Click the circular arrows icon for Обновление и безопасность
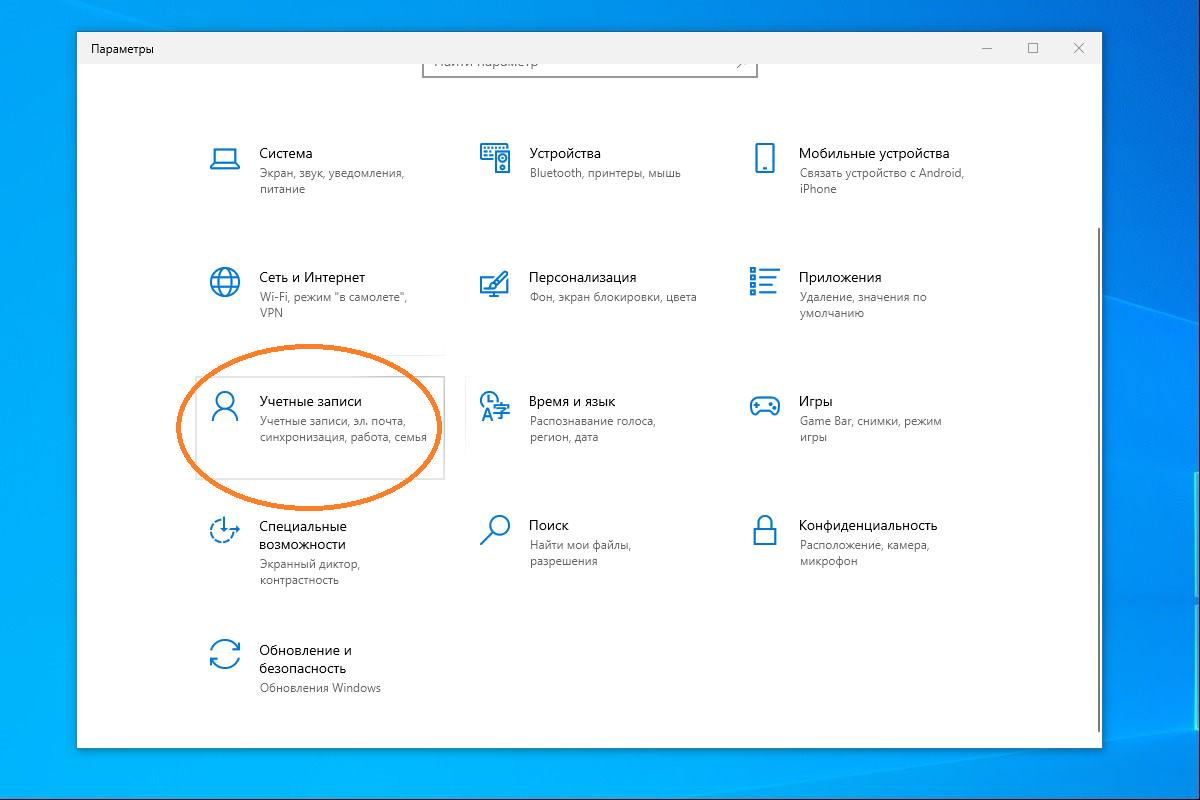This screenshot has height=800, width=1200. point(225,654)
